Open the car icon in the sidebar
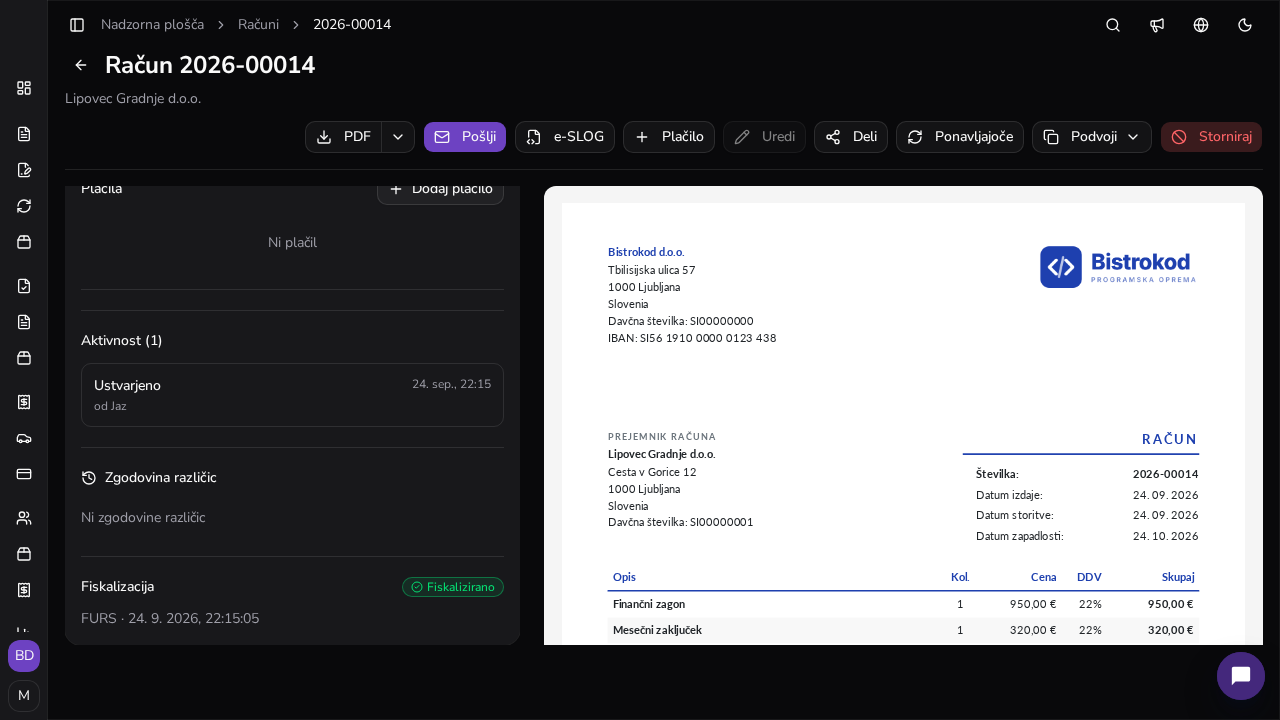Viewport: 1280px width, 720px height. 24,438
